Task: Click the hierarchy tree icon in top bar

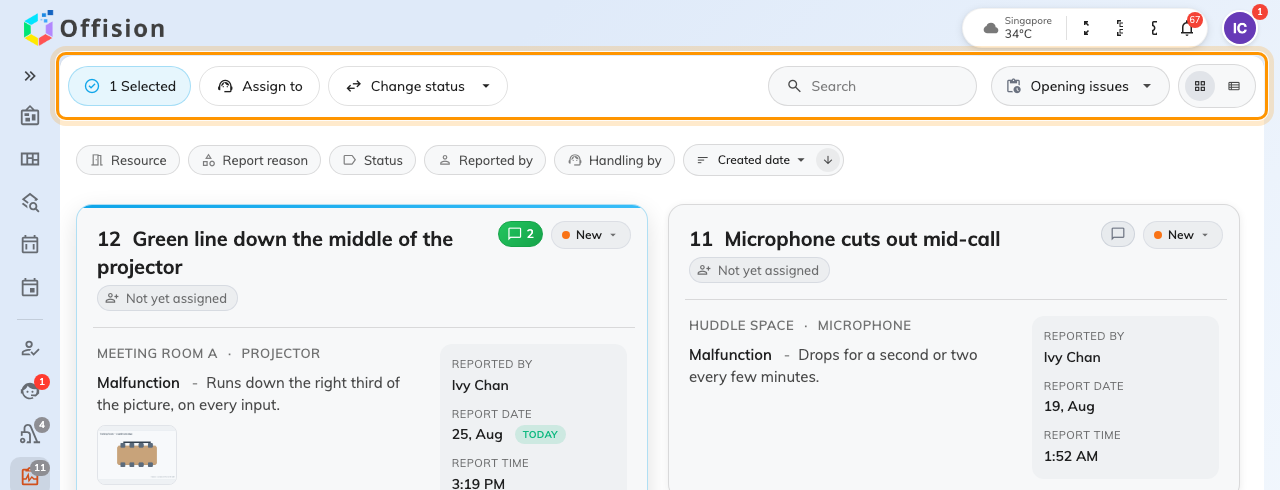Action: click(1120, 28)
